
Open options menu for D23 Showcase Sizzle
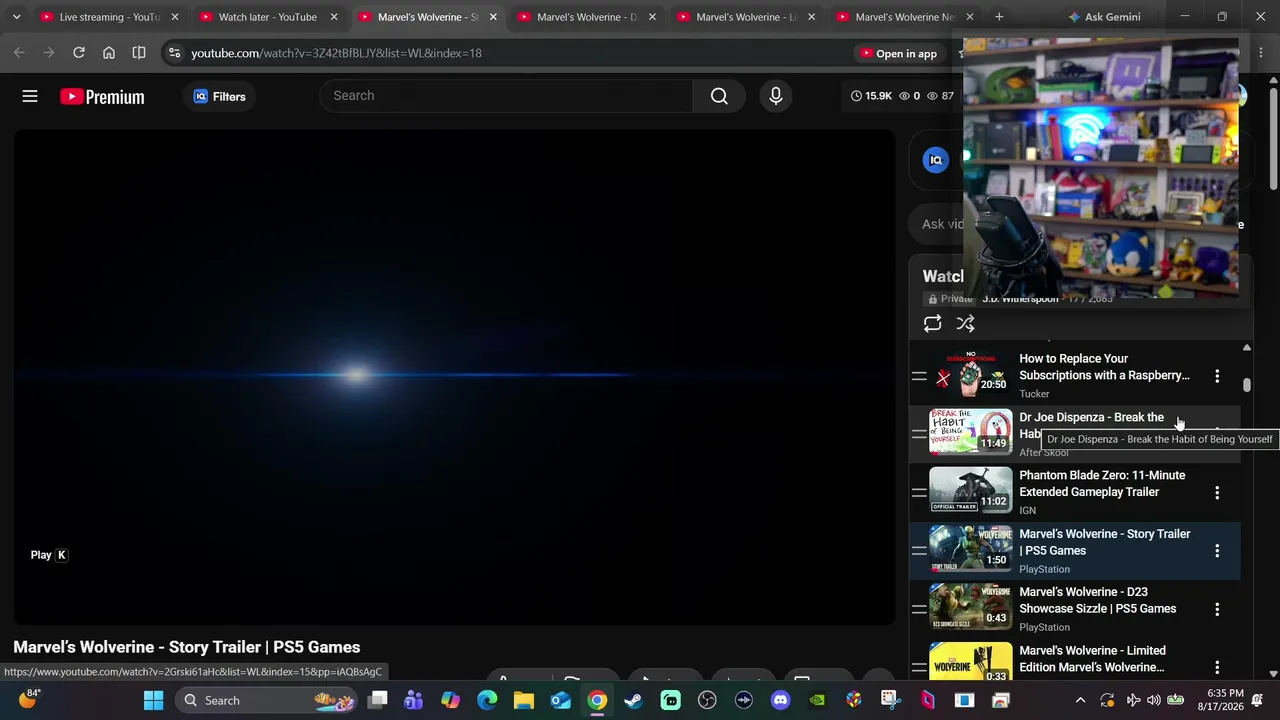tap(1217, 609)
